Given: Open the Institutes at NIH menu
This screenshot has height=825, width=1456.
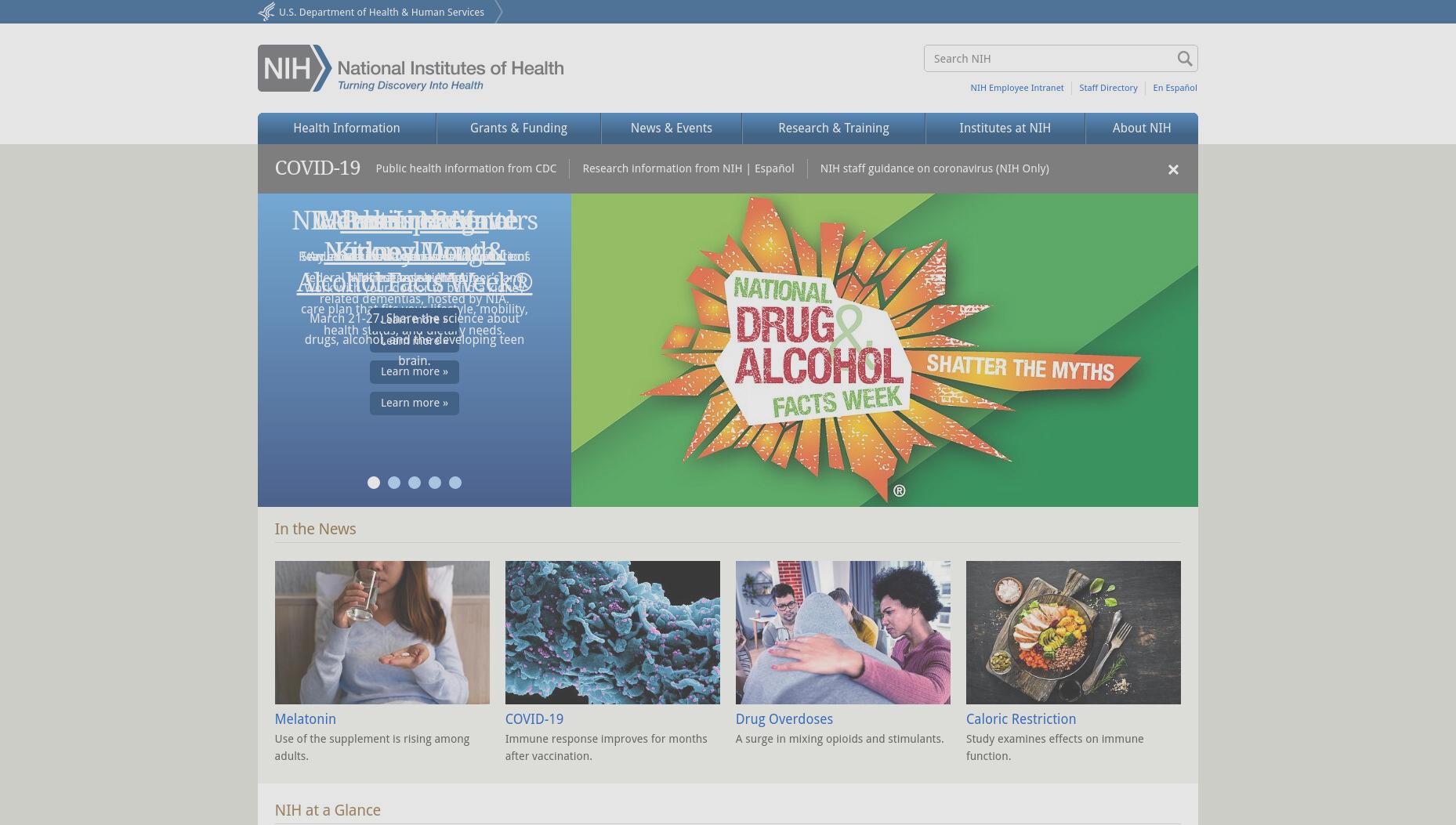Looking at the screenshot, I should [1005, 128].
